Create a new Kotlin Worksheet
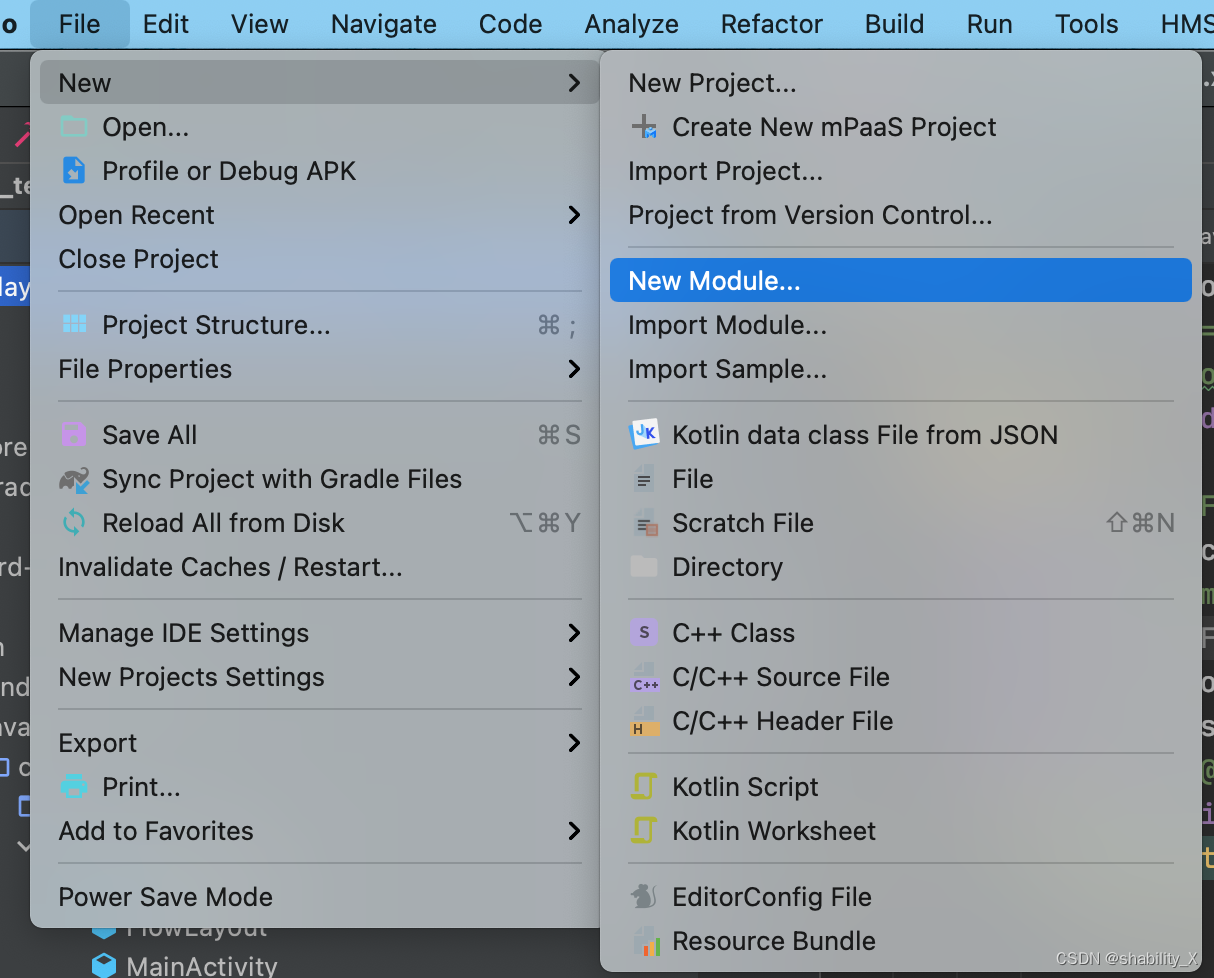1214x978 pixels. (x=774, y=831)
